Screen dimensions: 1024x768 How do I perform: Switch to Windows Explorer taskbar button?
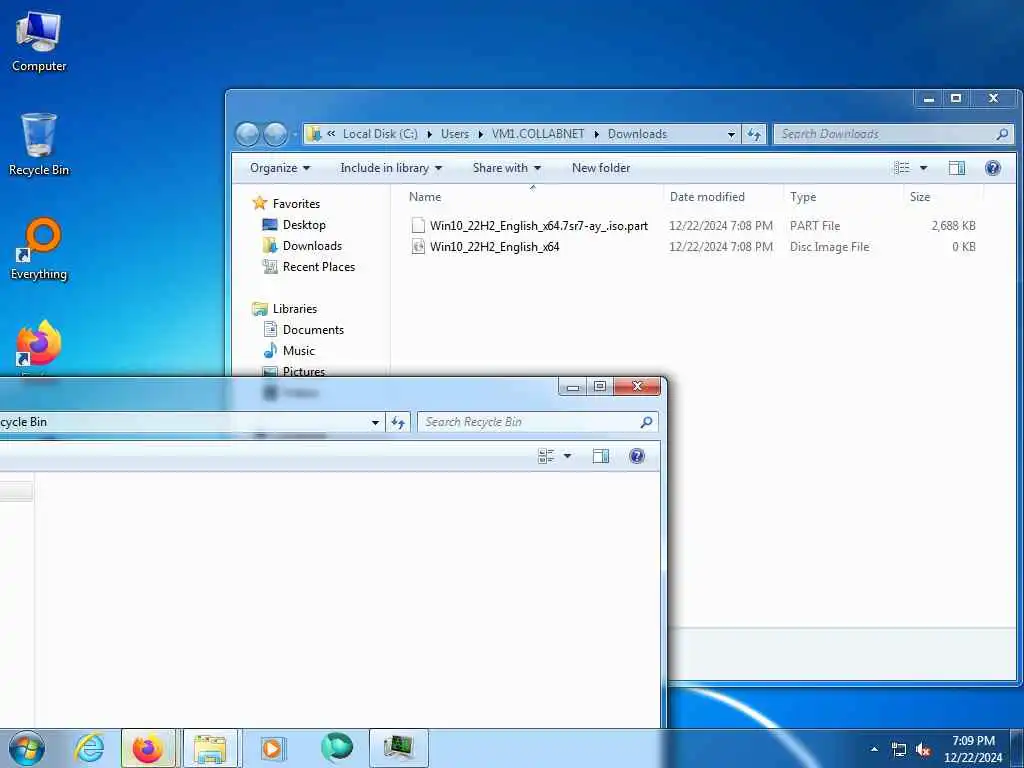[x=210, y=748]
